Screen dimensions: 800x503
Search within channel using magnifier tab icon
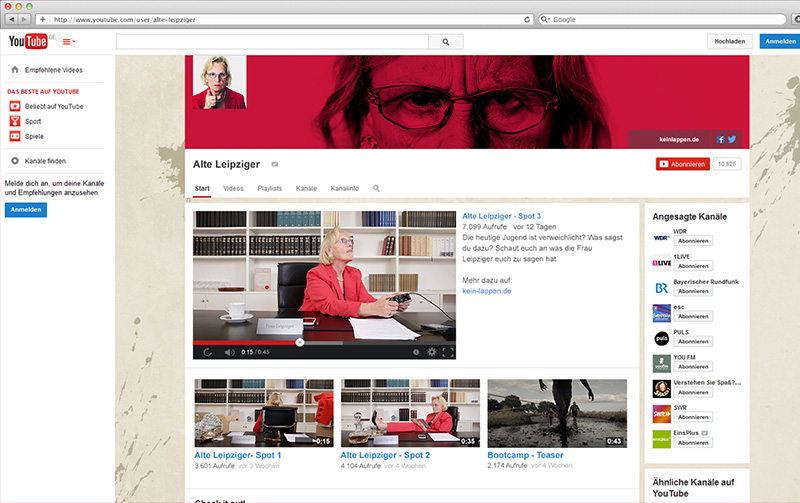[x=377, y=188]
